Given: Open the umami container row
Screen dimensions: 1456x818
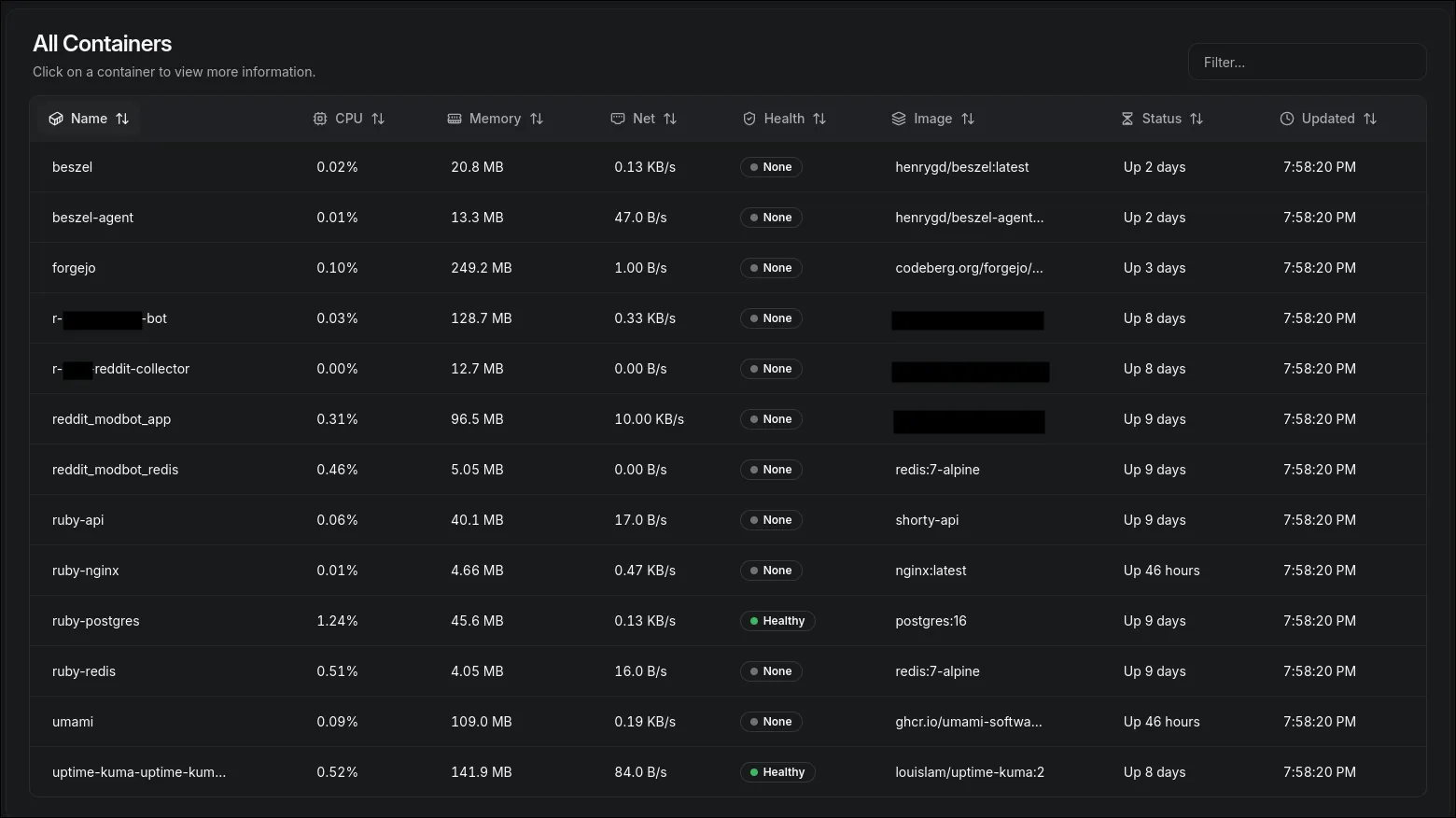Looking at the screenshot, I should click(x=73, y=722).
